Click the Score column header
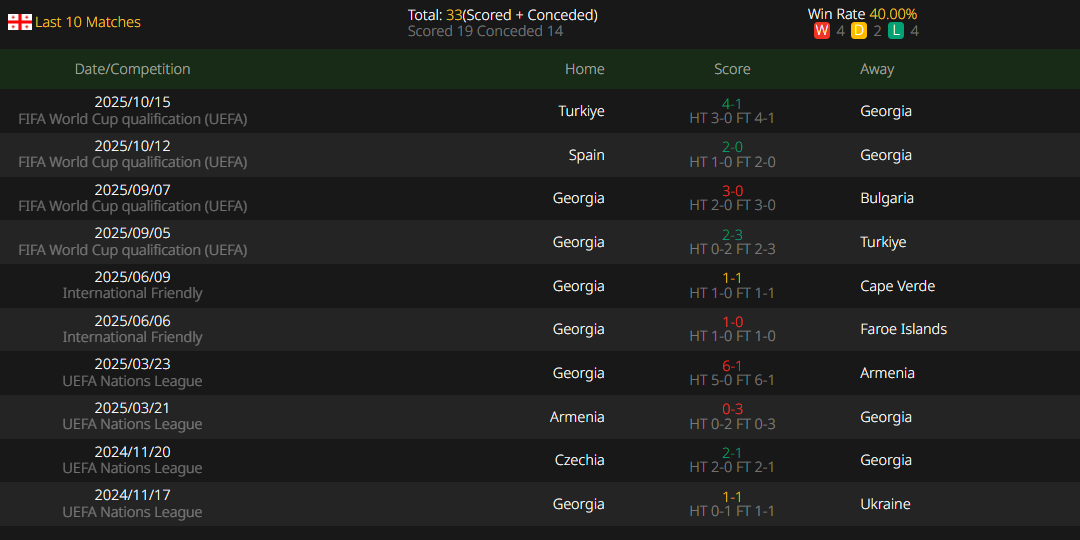The width and height of the screenshot is (1080, 540). point(732,69)
